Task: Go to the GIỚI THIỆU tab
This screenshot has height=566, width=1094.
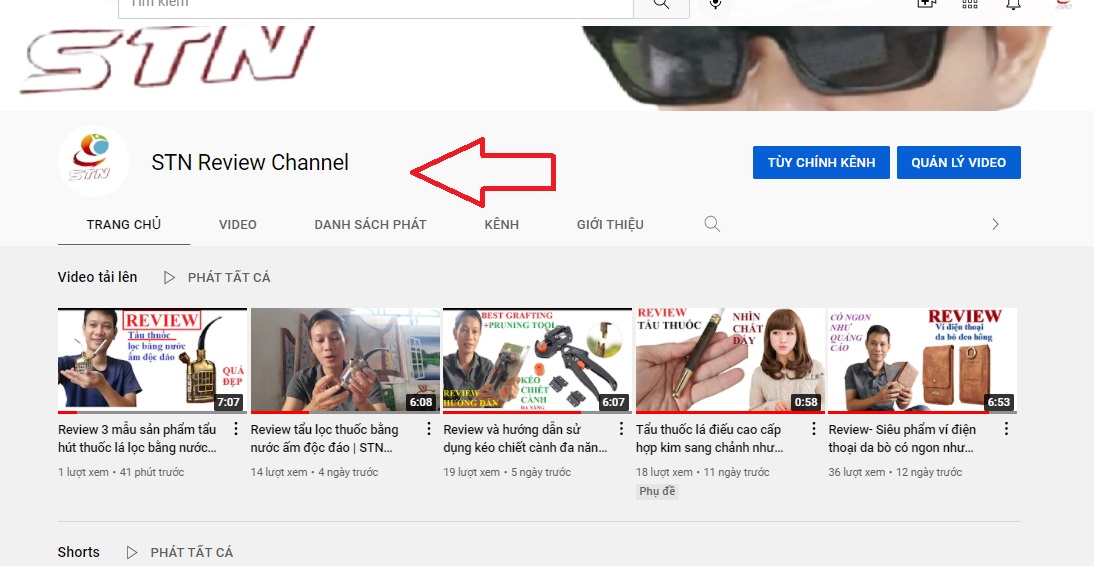Action: 610,224
